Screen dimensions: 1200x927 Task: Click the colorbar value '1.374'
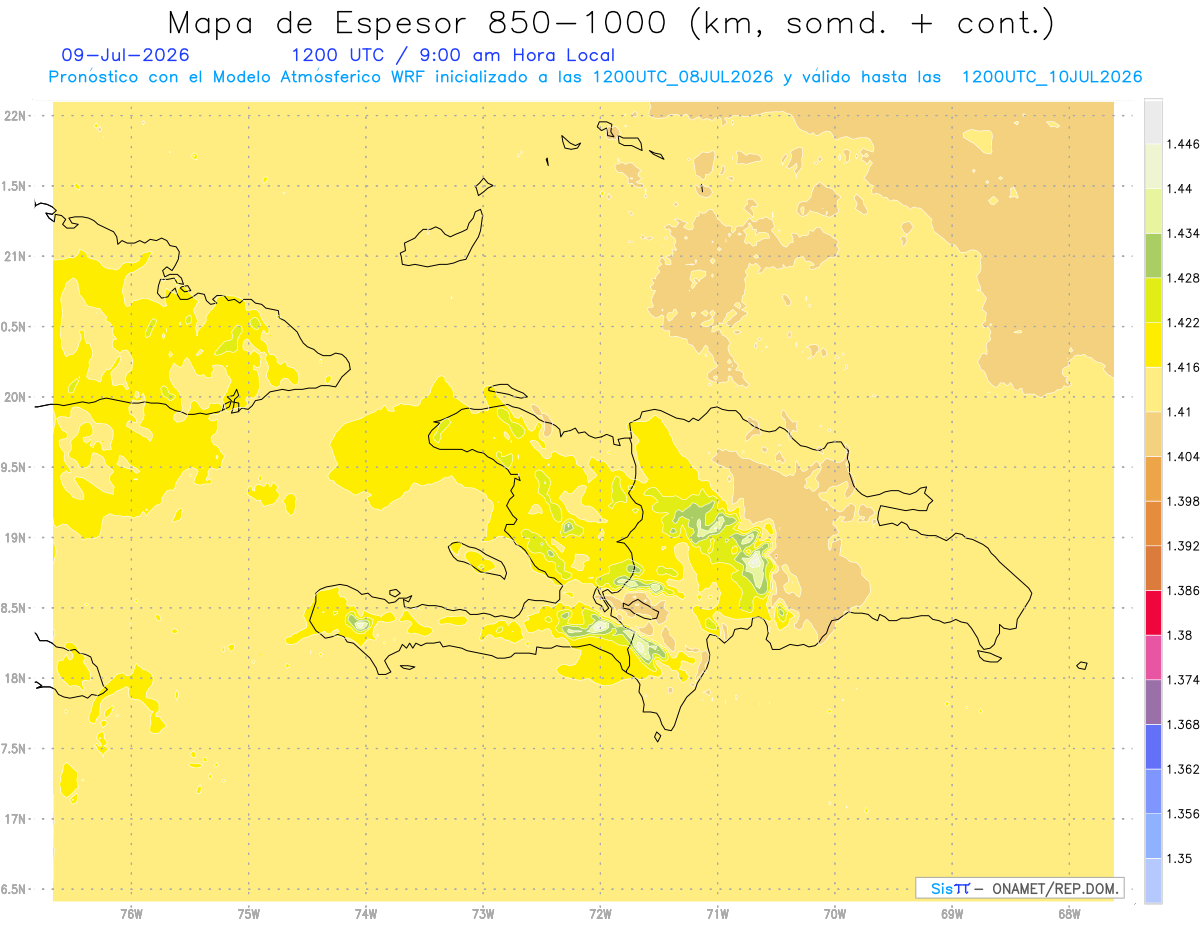click(x=1182, y=680)
